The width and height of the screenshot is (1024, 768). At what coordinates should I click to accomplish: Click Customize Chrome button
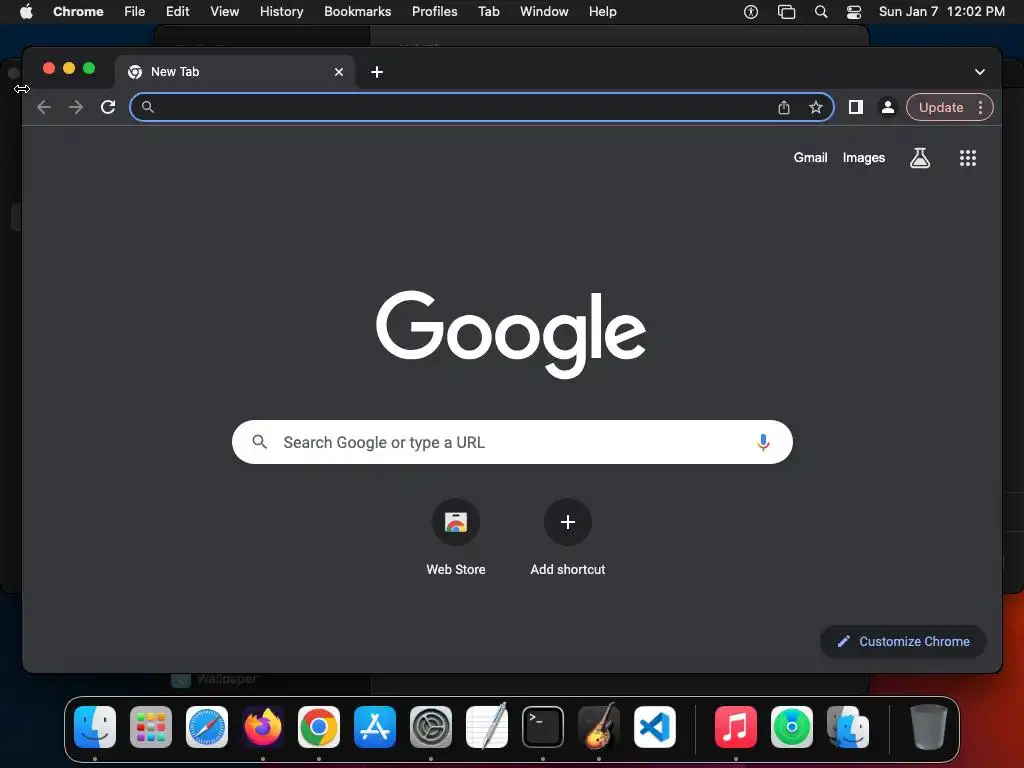click(x=903, y=641)
